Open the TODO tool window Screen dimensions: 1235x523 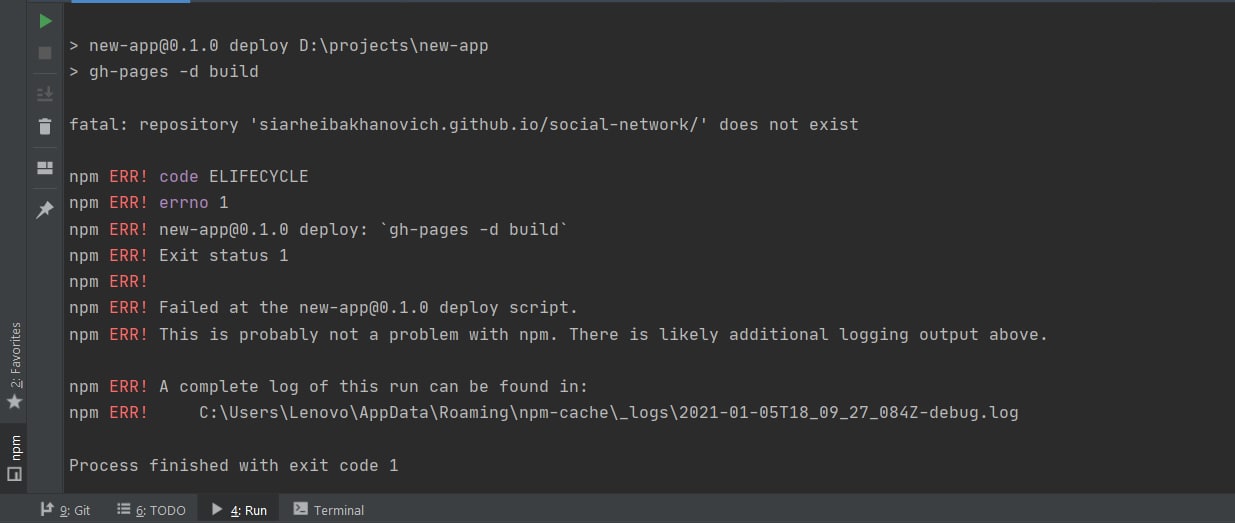[x=151, y=510]
